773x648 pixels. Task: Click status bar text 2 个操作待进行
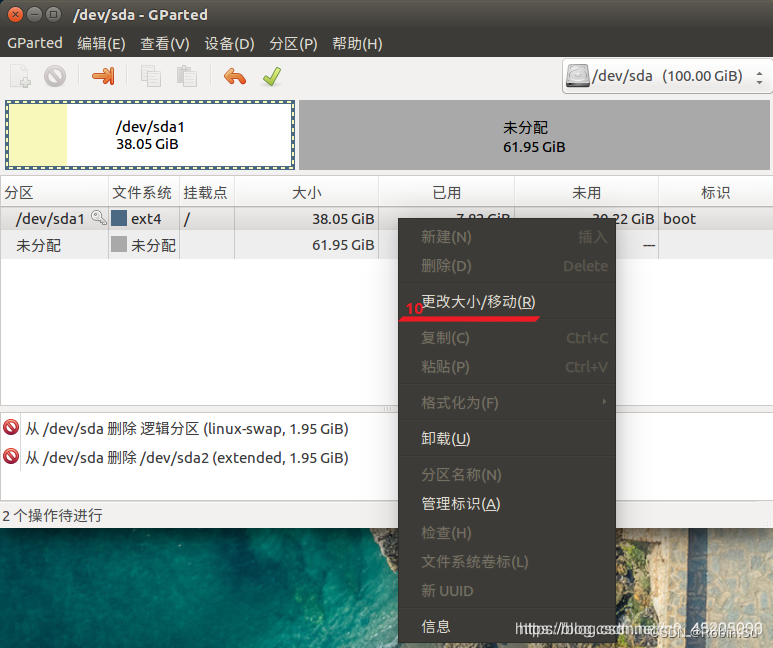tap(53, 515)
